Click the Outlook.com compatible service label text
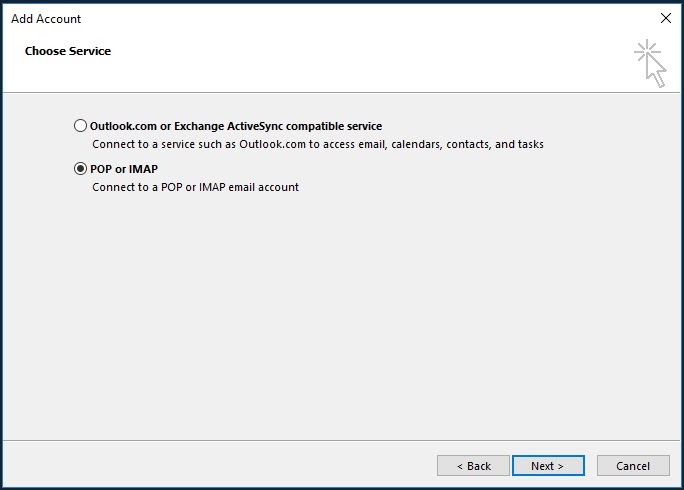 [x=236, y=127]
